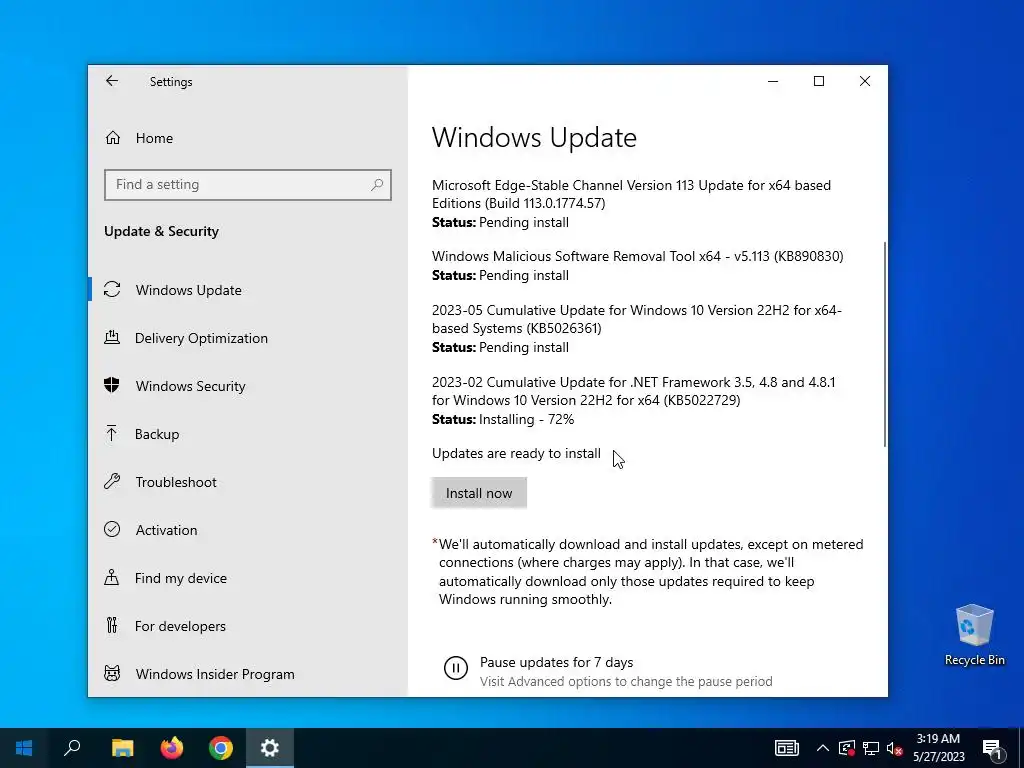Click the search magnifier in Find a setting
1024x768 pixels.
coord(377,185)
